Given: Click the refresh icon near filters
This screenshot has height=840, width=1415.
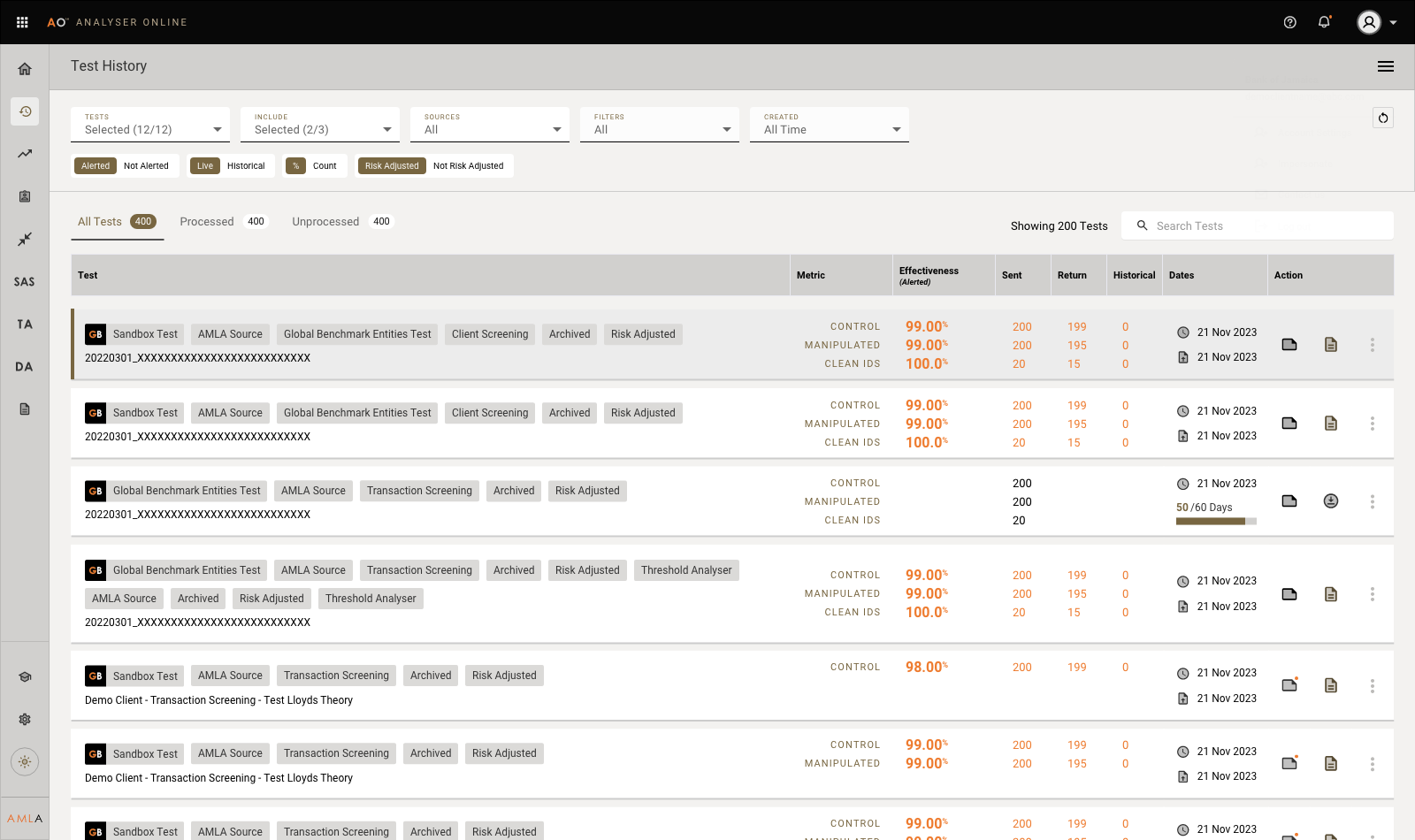Looking at the screenshot, I should pos(1383,118).
